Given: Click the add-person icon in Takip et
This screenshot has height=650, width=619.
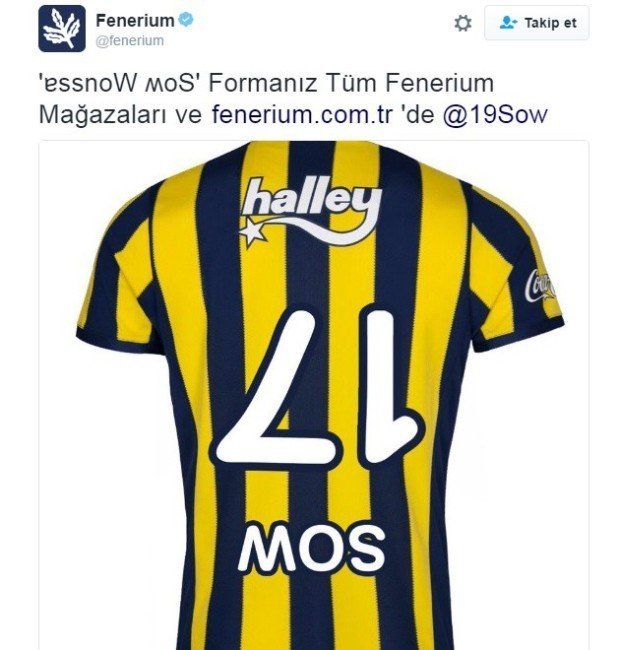Looking at the screenshot, I should (x=508, y=23).
